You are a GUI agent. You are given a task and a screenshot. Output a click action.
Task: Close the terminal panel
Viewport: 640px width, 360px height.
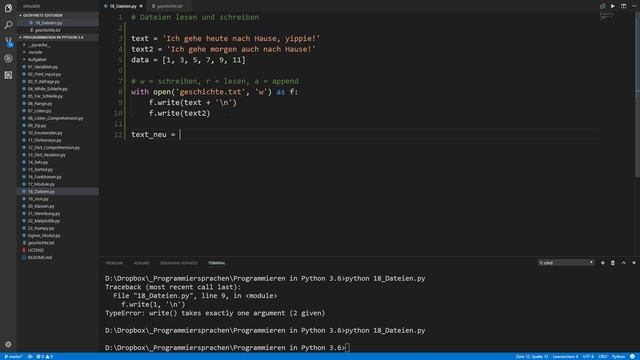634,263
